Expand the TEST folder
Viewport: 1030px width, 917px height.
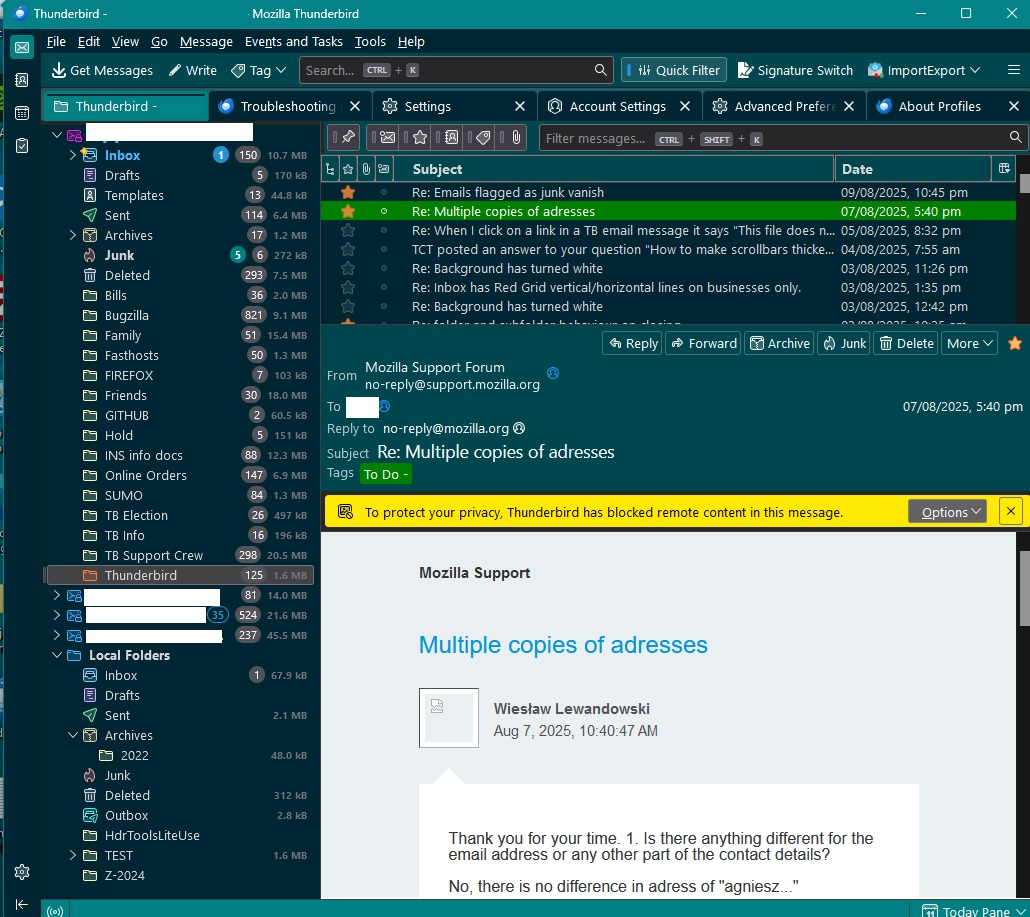coord(72,855)
